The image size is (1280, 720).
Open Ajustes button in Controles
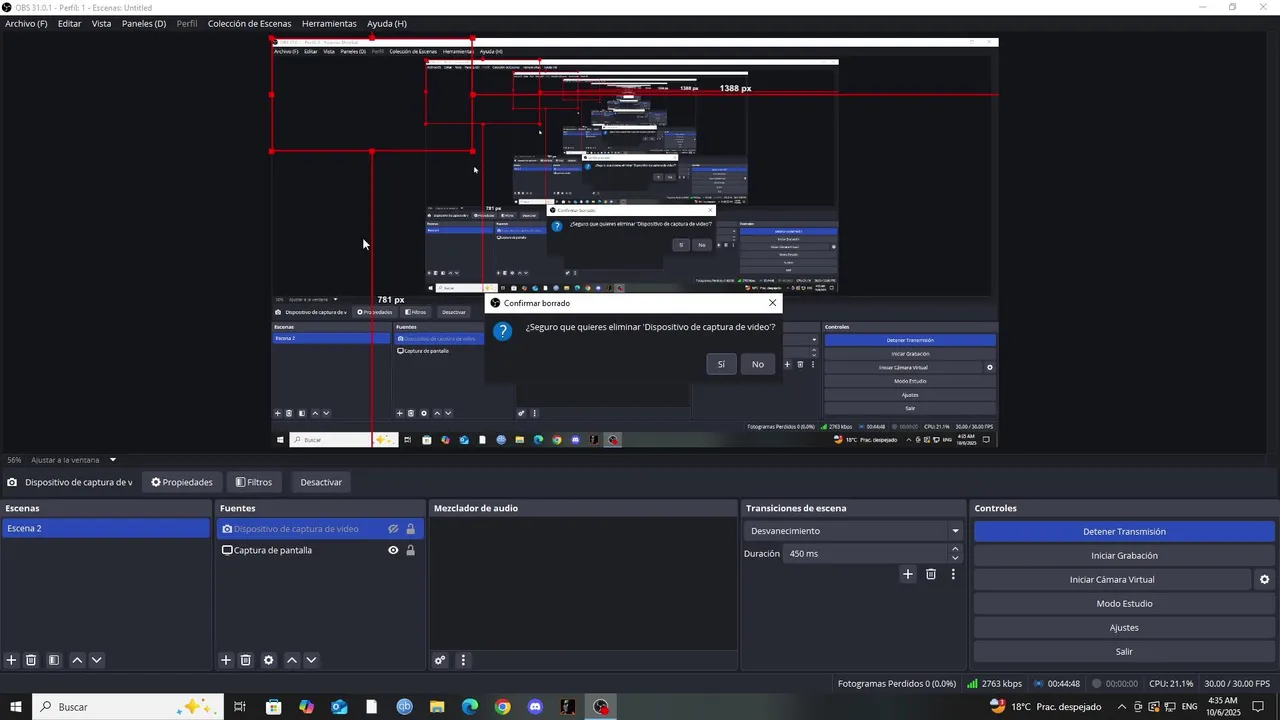[x=1124, y=627]
